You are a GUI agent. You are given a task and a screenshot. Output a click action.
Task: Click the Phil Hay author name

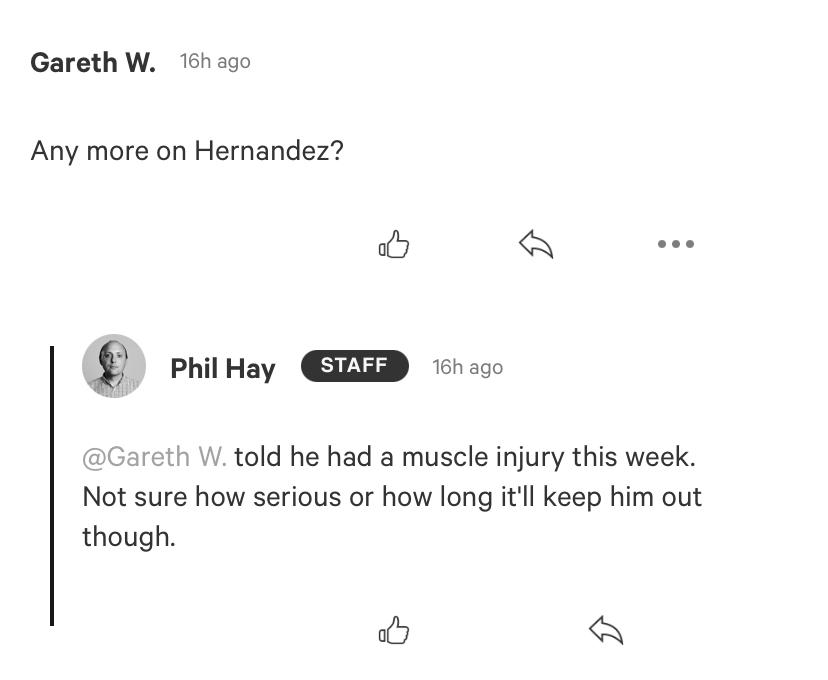click(x=223, y=369)
